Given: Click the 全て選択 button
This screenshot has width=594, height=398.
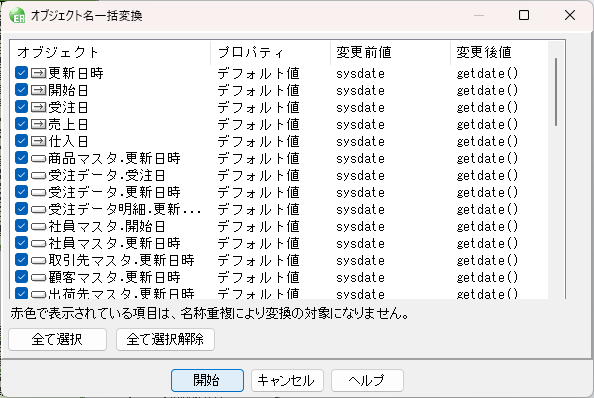Looking at the screenshot, I should [x=57, y=339].
